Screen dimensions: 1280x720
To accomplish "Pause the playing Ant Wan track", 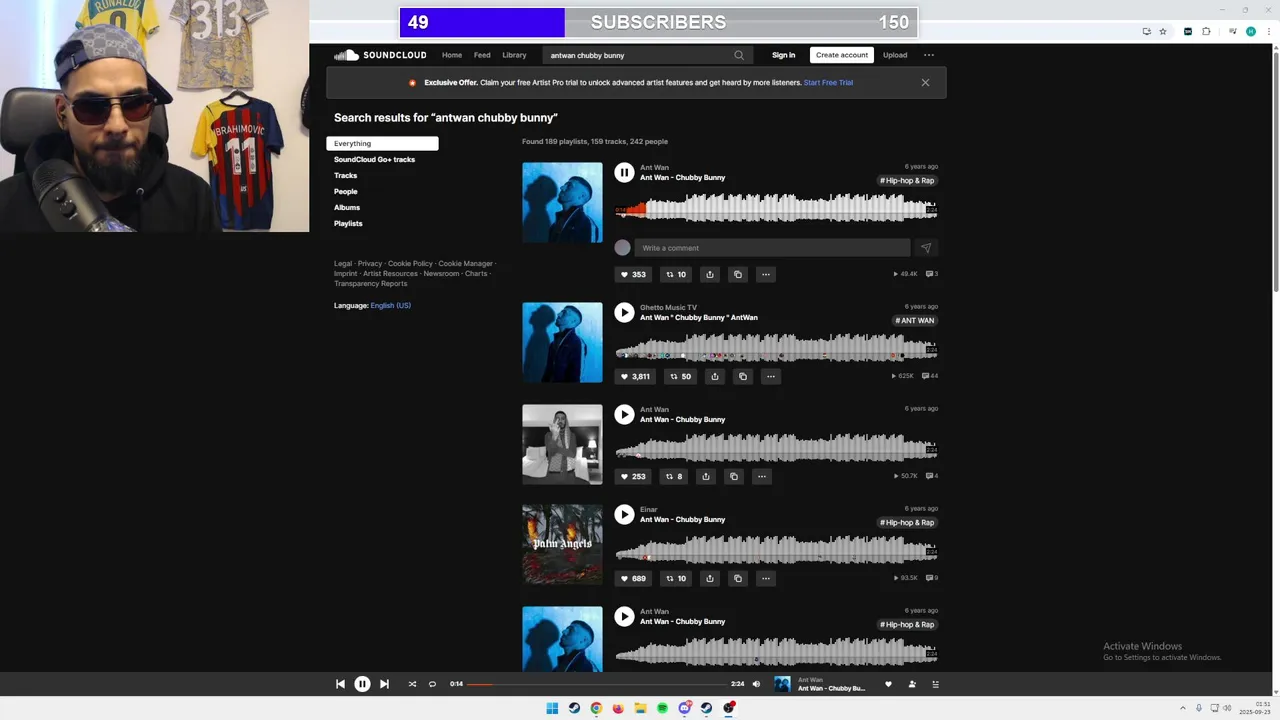I will pyautogui.click(x=624, y=173).
